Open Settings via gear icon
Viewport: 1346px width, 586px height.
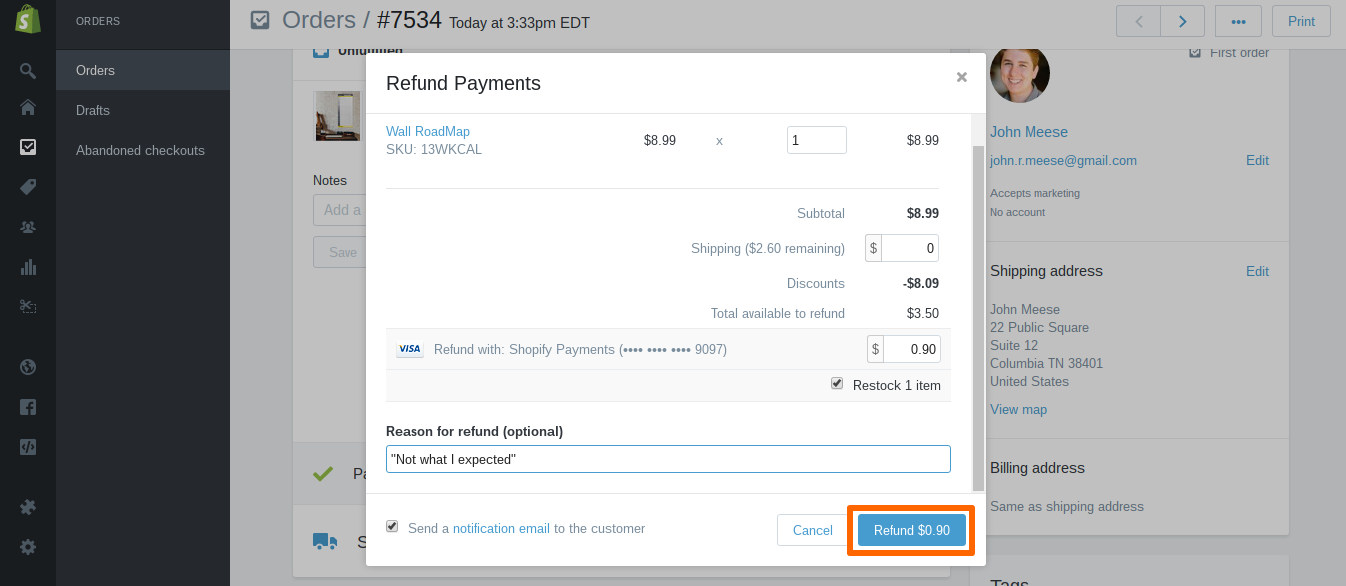(28, 547)
